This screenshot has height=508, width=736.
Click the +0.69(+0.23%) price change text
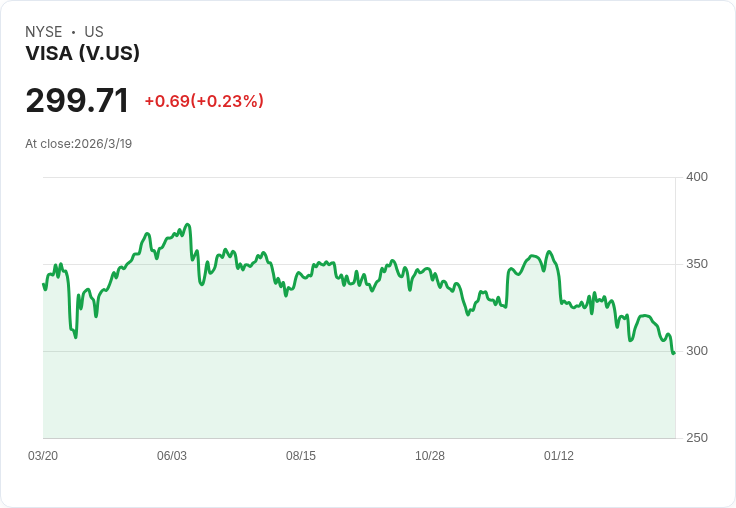click(204, 101)
